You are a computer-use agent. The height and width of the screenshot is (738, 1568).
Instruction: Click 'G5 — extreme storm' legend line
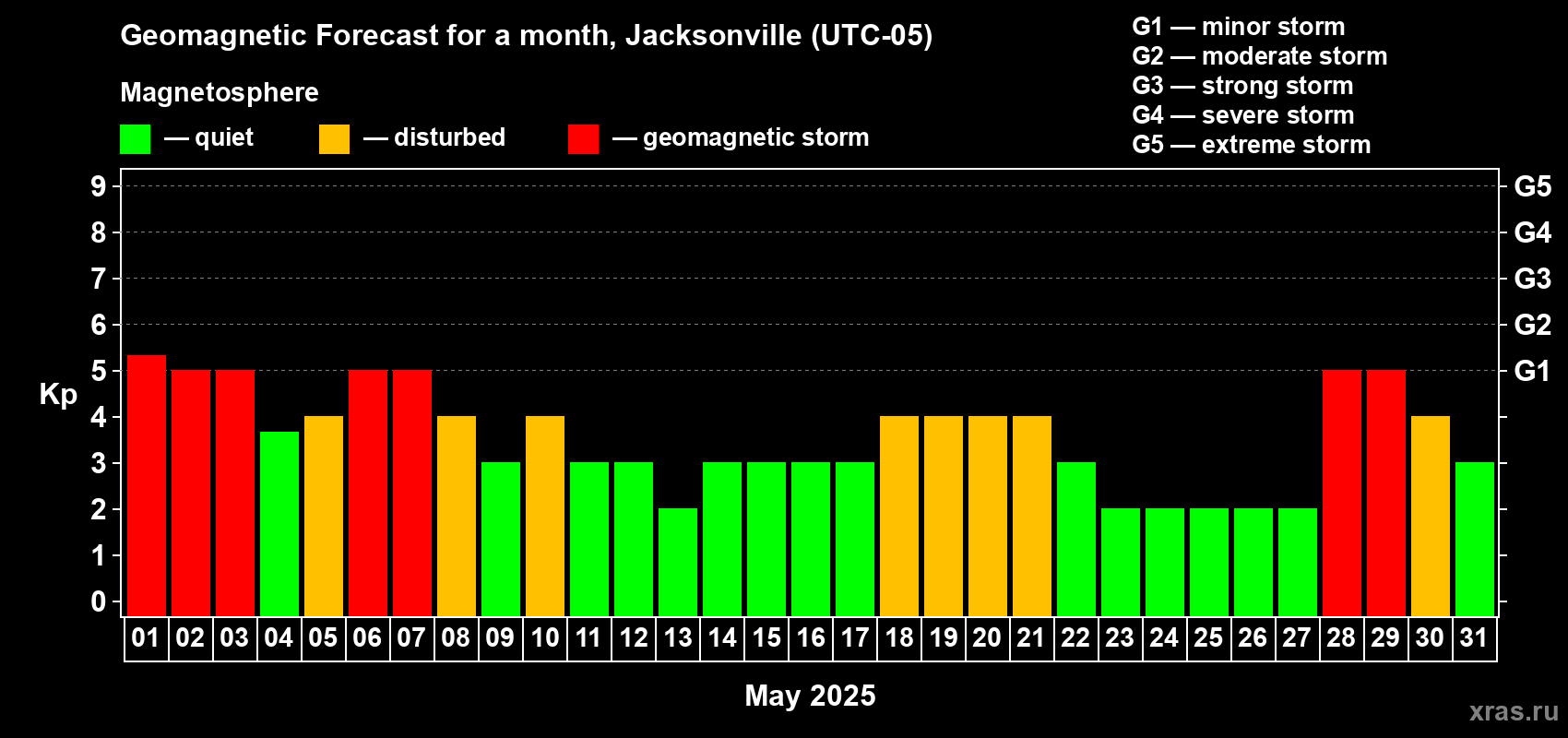click(x=1251, y=145)
